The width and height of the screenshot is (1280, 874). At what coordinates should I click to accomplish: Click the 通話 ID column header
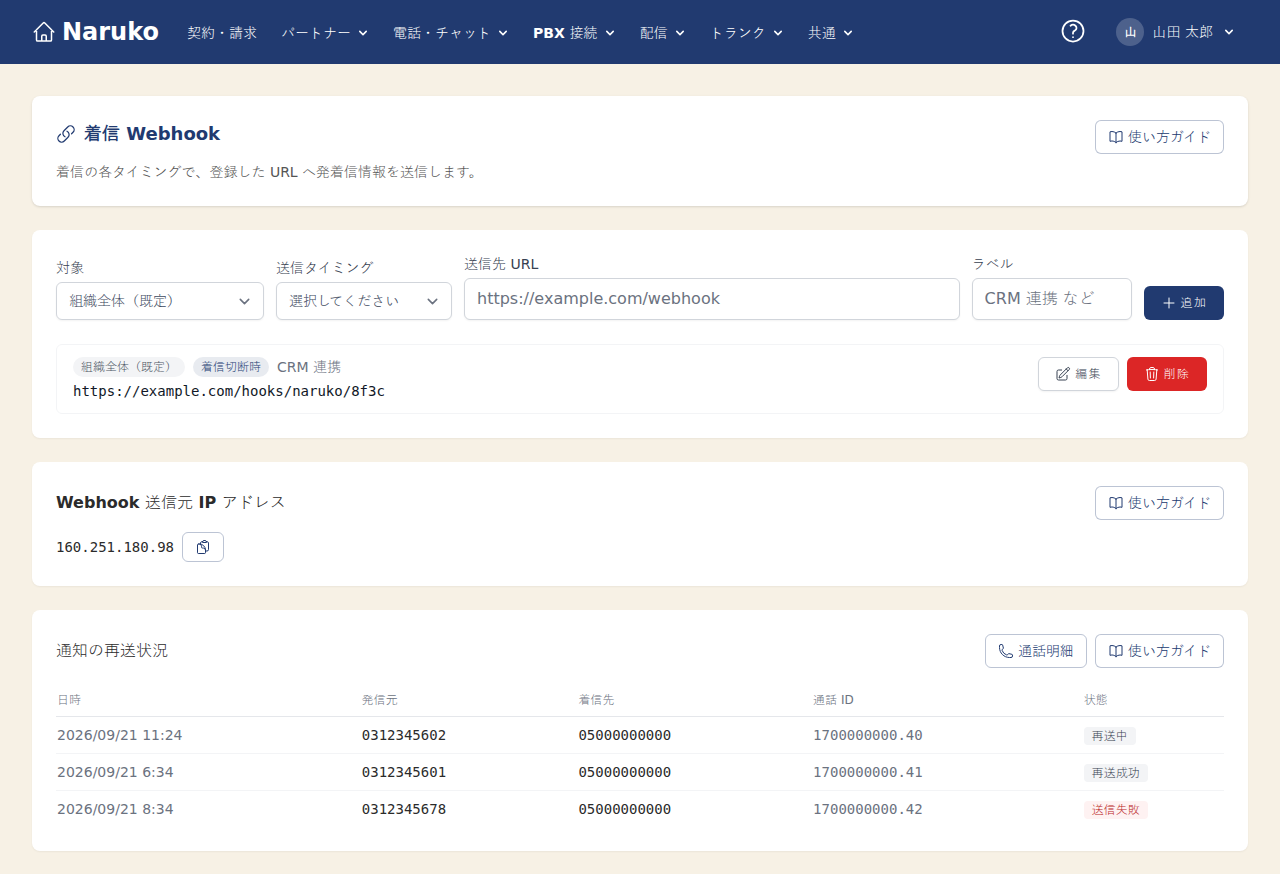pyautogui.click(x=834, y=700)
